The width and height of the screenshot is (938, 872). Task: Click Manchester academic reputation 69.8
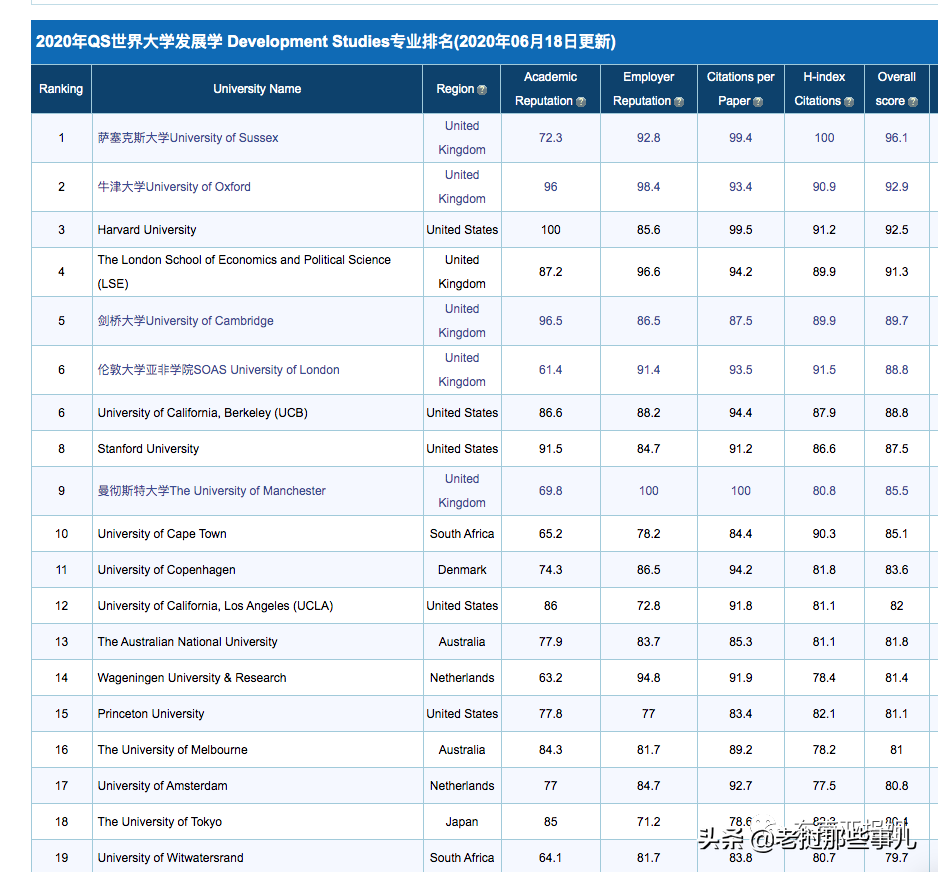click(x=550, y=490)
